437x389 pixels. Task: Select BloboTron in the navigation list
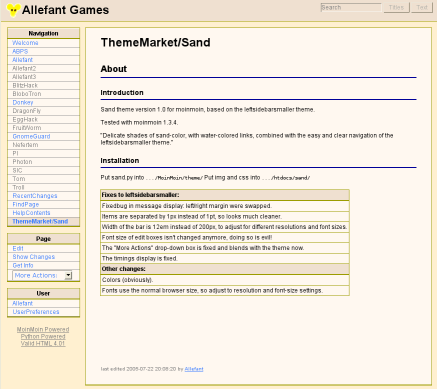(27, 94)
